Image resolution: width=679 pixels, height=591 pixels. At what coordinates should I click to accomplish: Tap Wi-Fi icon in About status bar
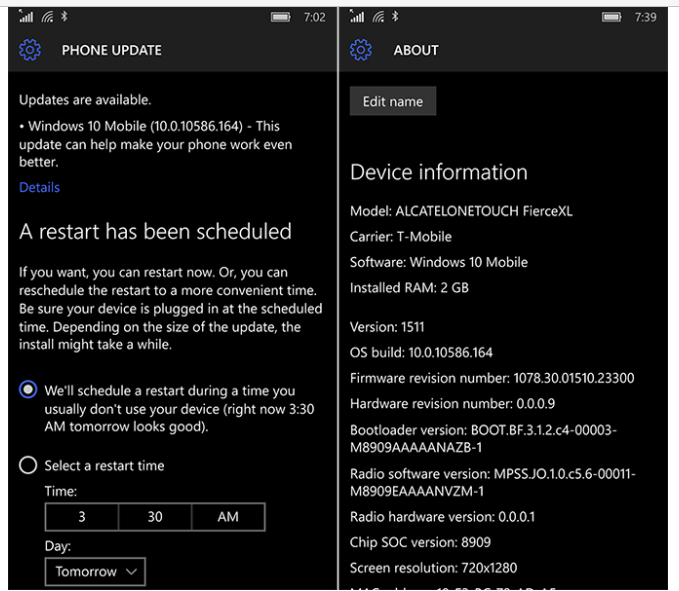[x=378, y=16]
